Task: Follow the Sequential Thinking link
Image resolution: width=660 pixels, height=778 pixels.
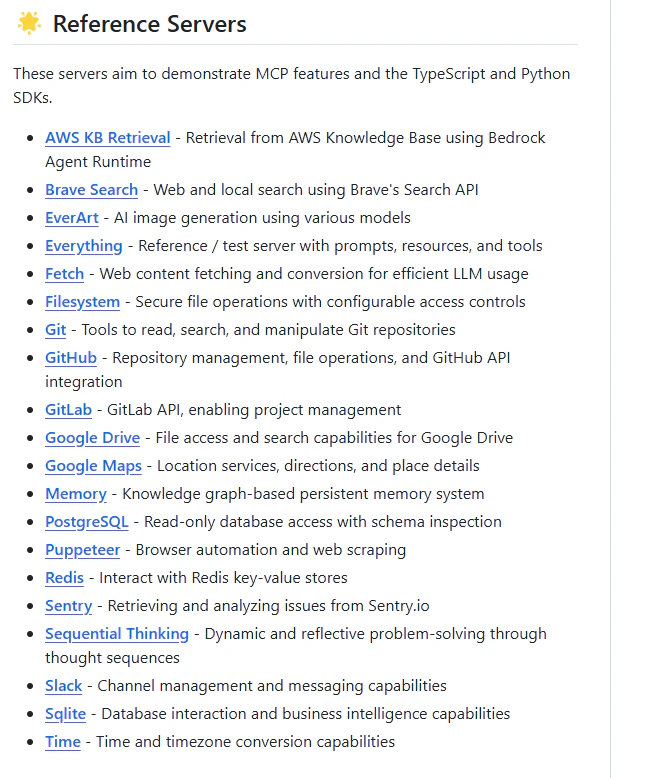Action: [x=117, y=634]
